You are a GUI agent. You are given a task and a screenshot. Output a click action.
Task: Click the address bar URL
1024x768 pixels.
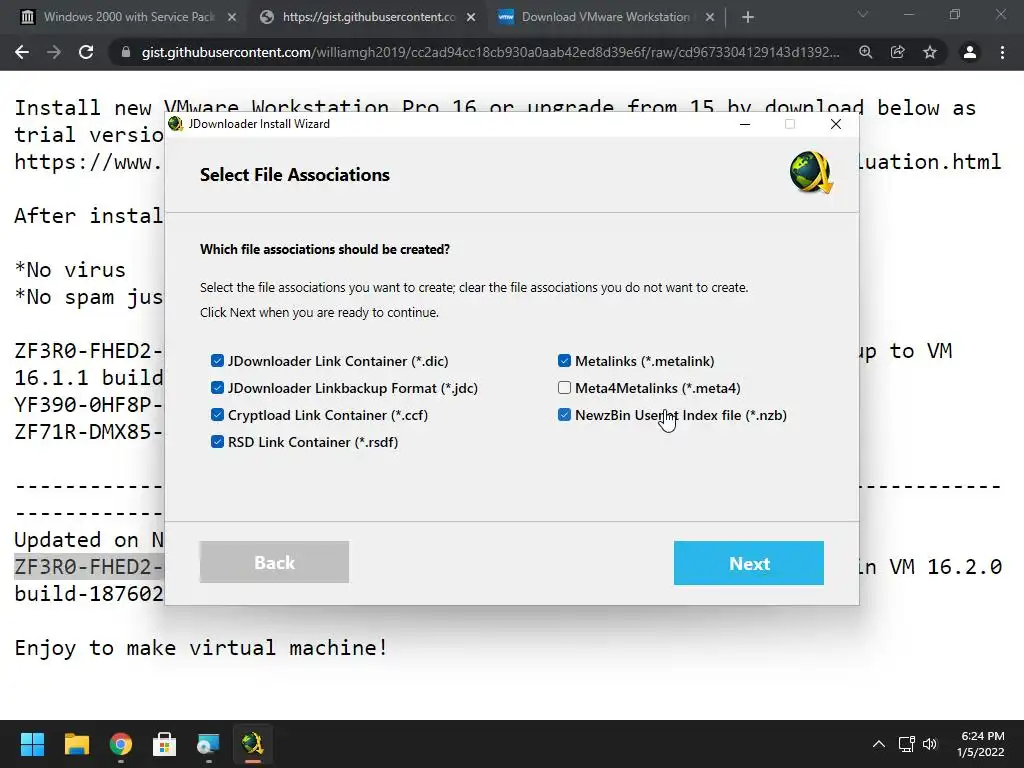(x=490, y=52)
